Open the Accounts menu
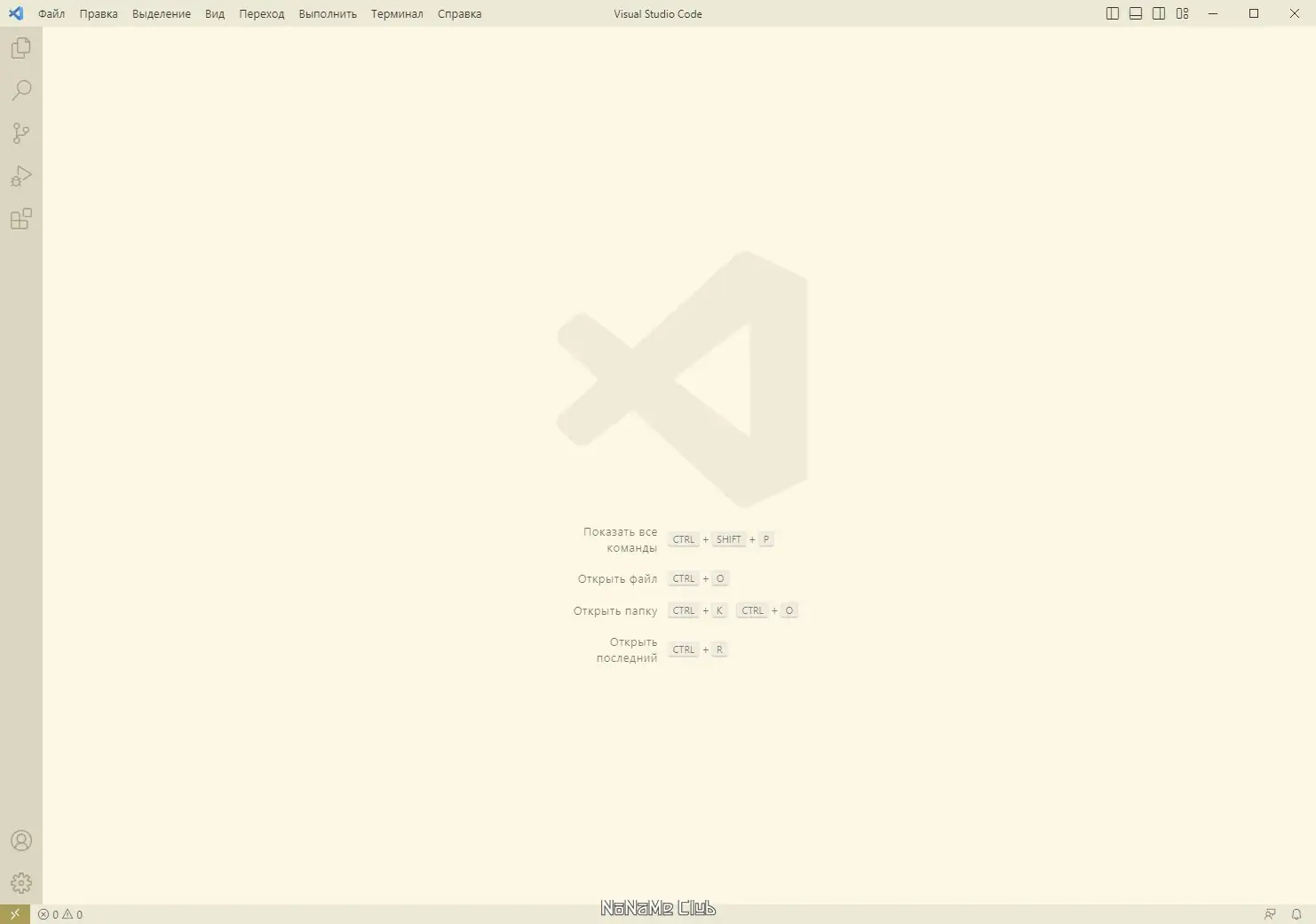Screen dimensions: 1316x924 pyautogui.click(x=21, y=840)
